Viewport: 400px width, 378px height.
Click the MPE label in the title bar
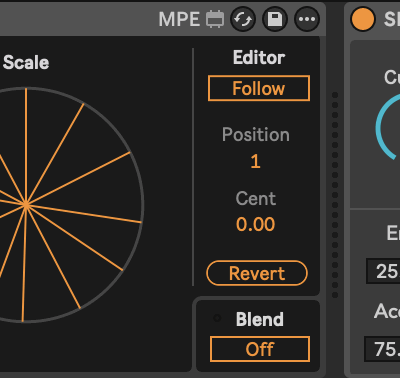[179, 19]
